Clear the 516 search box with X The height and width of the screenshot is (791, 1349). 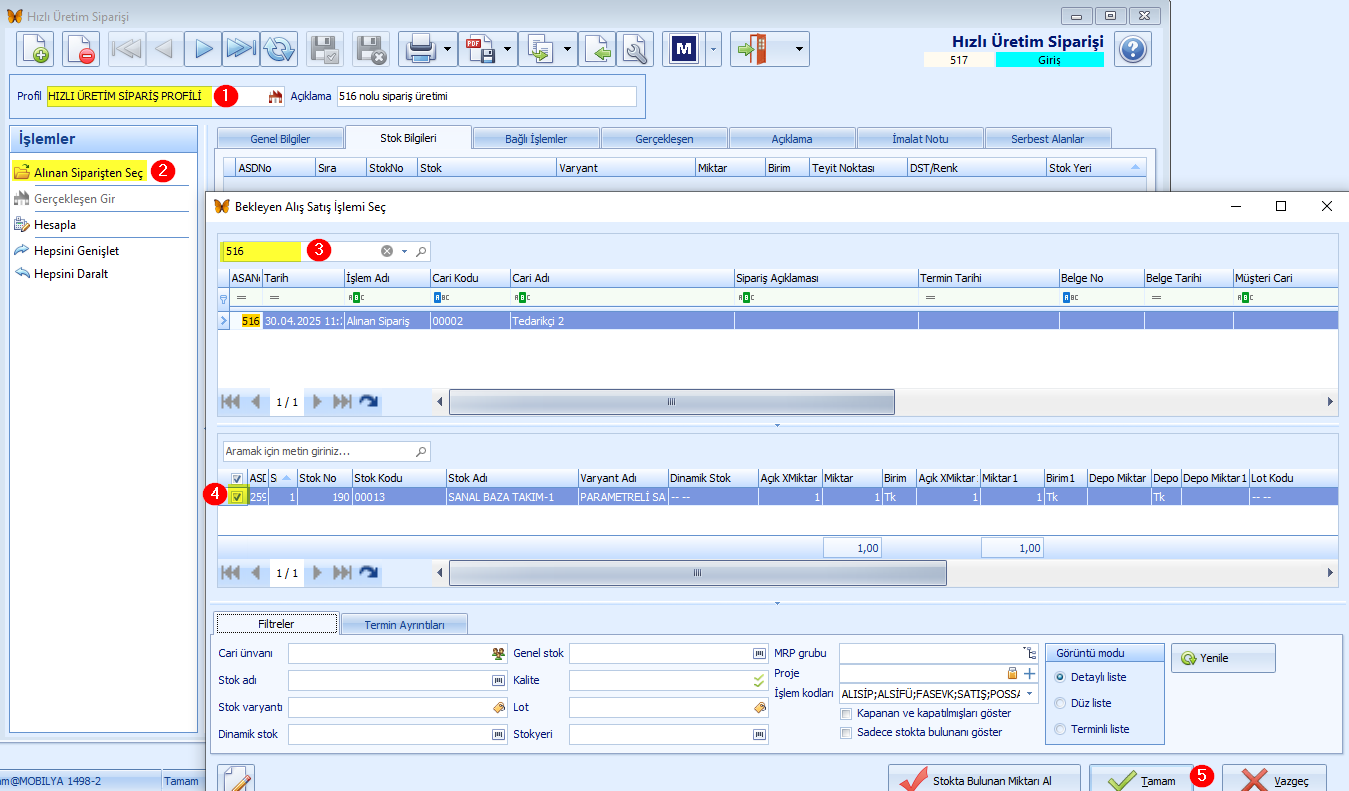click(x=387, y=251)
